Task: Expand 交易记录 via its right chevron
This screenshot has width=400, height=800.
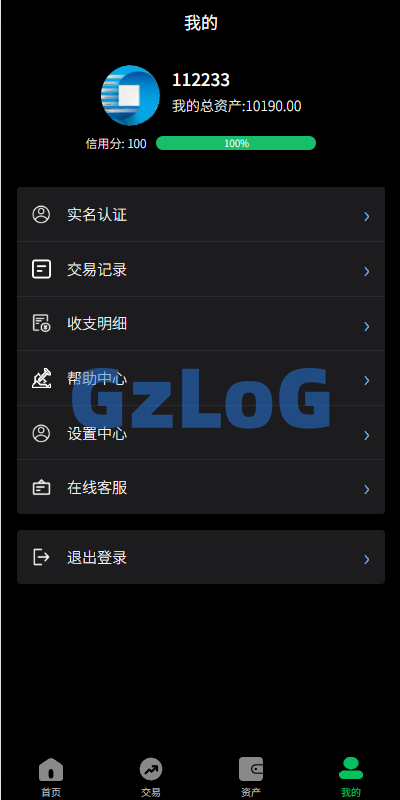Action: point(366,271)
